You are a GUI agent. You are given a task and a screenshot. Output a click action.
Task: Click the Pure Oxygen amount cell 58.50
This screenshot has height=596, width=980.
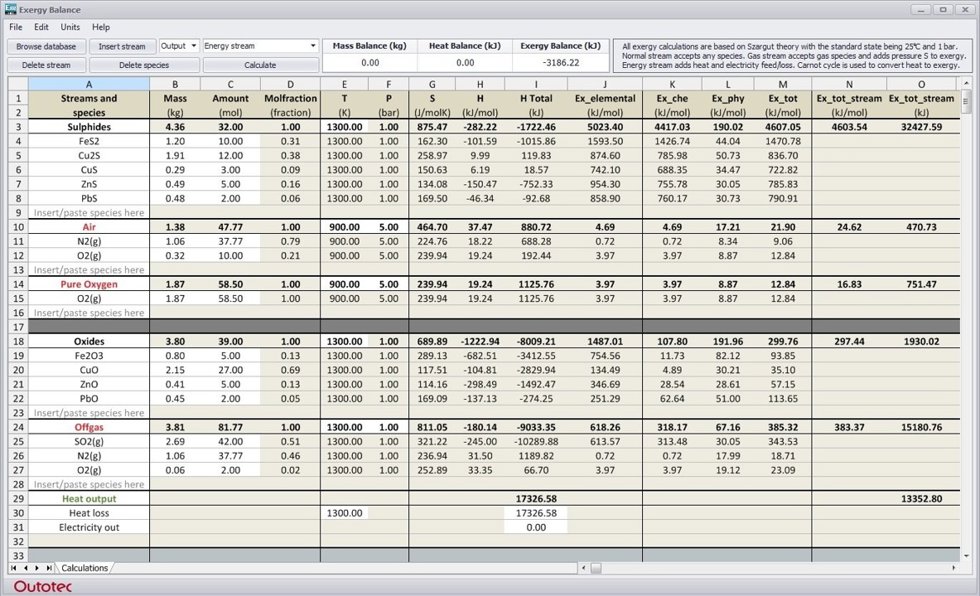(230, 284)
